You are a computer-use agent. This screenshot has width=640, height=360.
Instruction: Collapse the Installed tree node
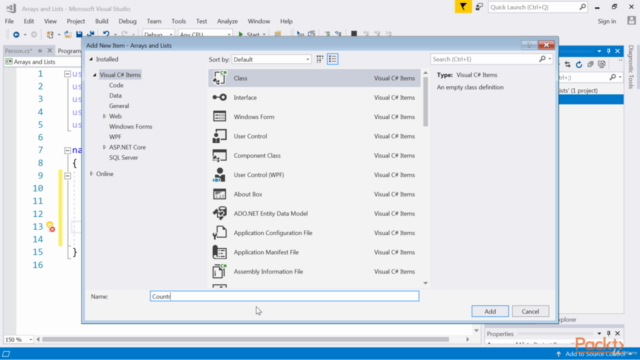click(91, 59)
